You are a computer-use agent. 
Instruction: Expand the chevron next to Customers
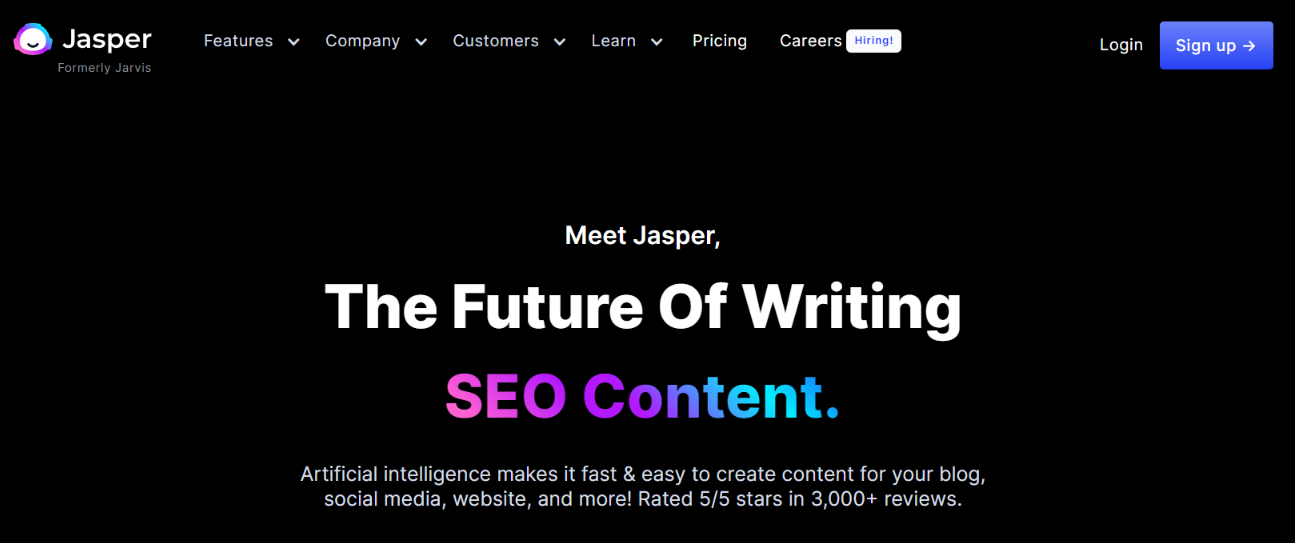(x=559, y=42)
